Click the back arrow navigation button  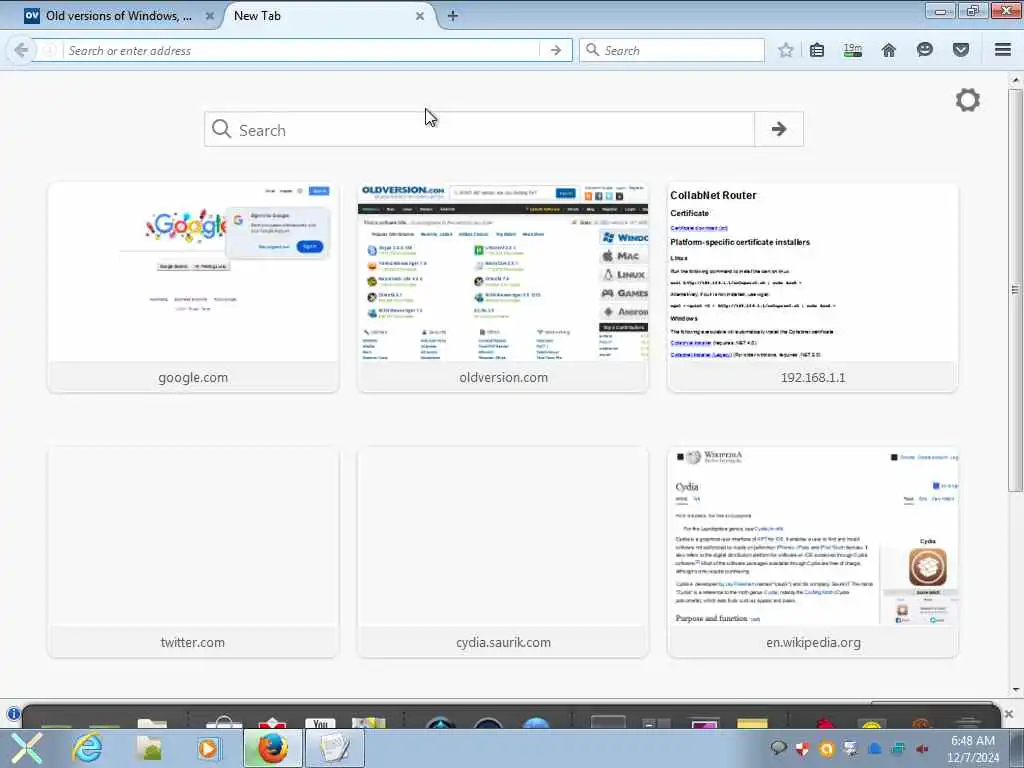(x=21, y=50)
